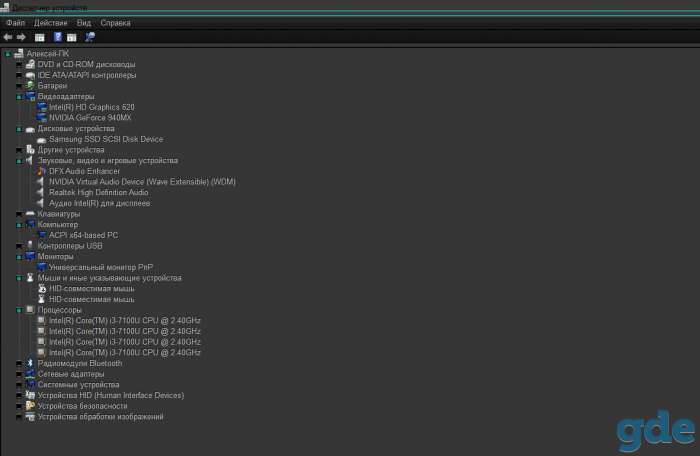Open the Справка menu

115,23
